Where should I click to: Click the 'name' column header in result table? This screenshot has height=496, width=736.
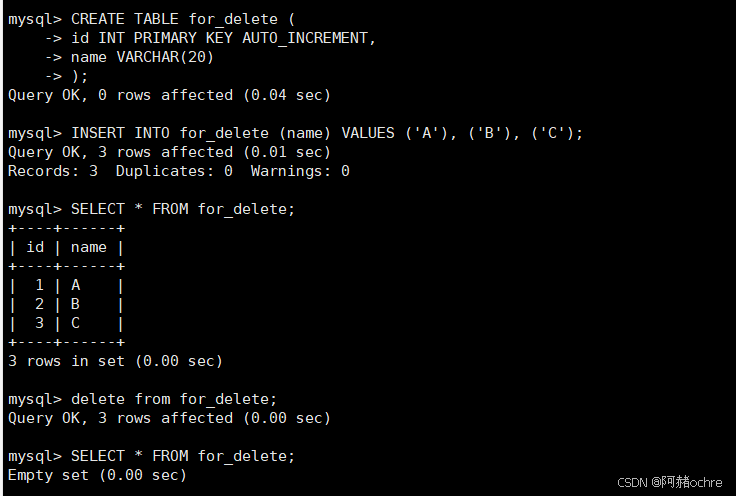click(89, 247)
